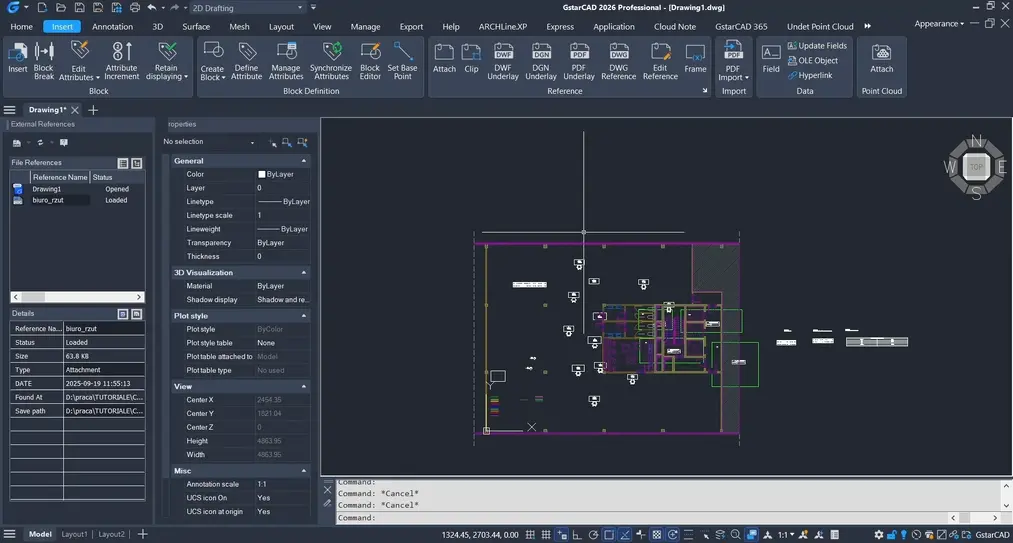Select biuro_rzut in File References
The image size is (1013, 543).
[x=48, y=200]
